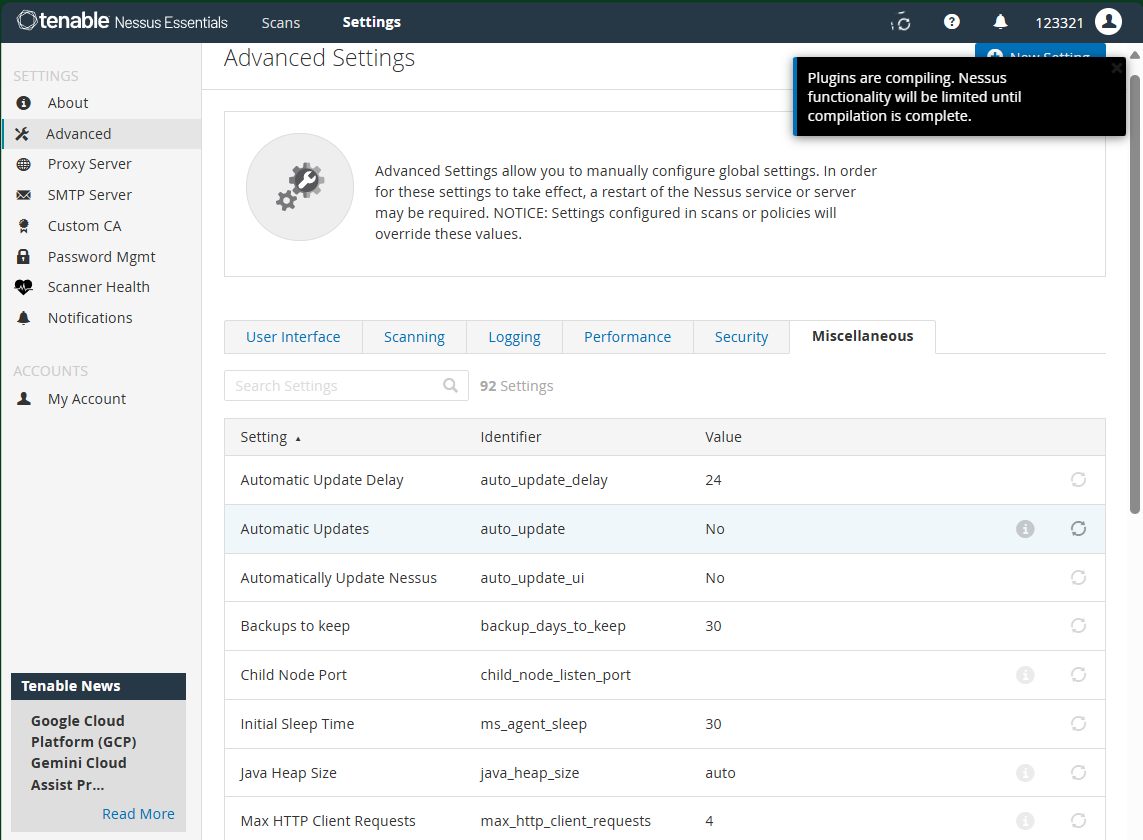The width and height of the screenshot is (1143, 840).
Task: Click the Search Settings input field
Action: click(335, 386)
